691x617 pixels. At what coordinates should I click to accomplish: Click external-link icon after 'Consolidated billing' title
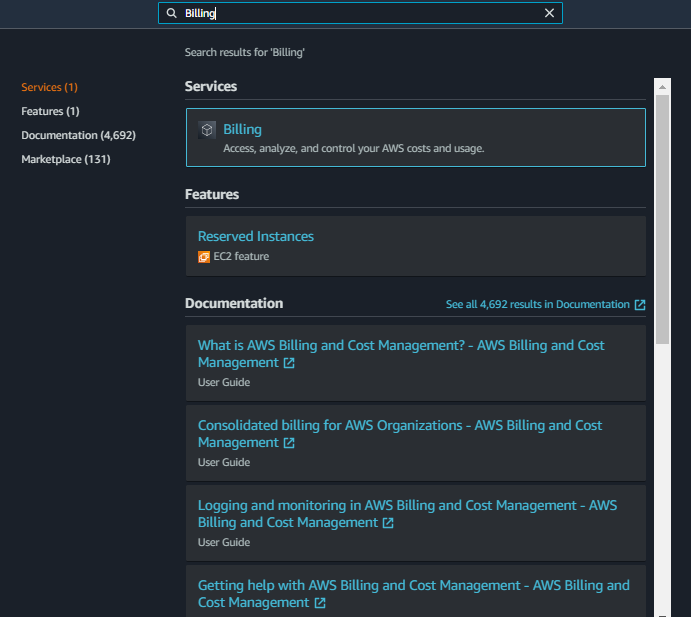tap(289, 443)
